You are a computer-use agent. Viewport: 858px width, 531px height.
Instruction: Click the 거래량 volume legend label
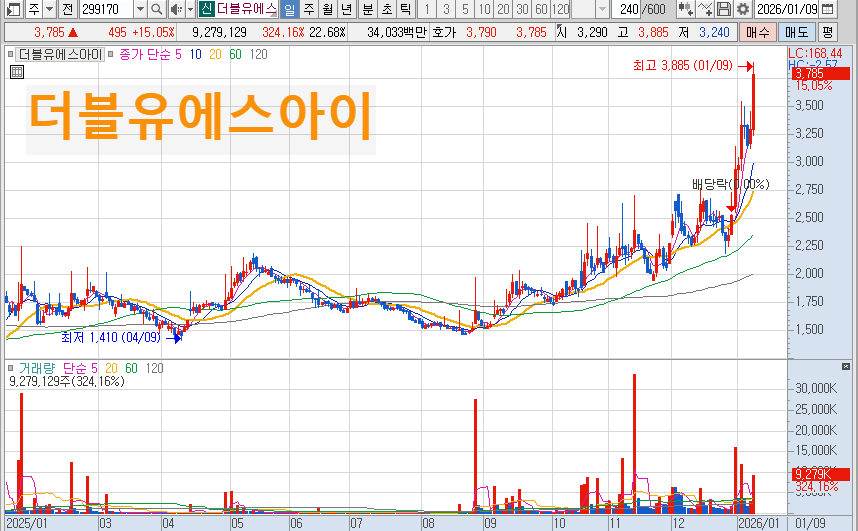37,368
